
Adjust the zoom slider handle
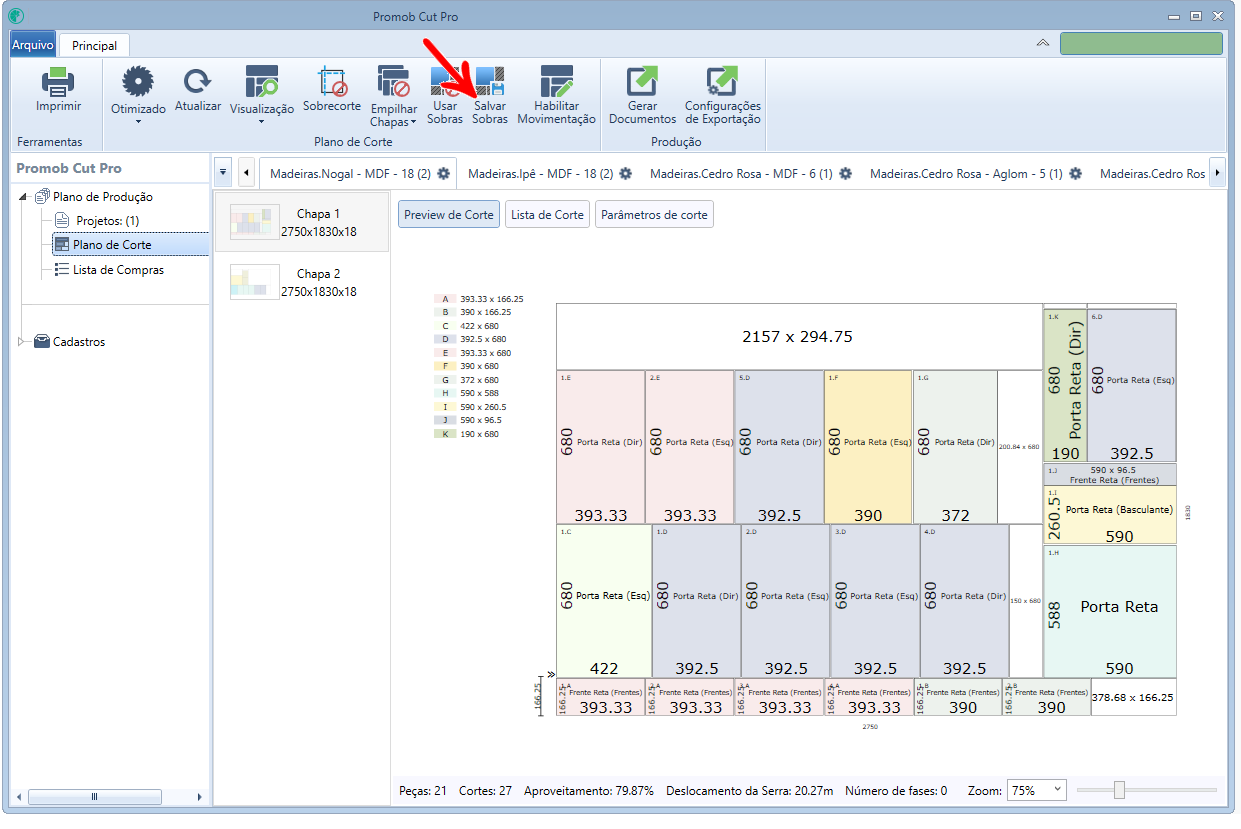point(1119,790)
